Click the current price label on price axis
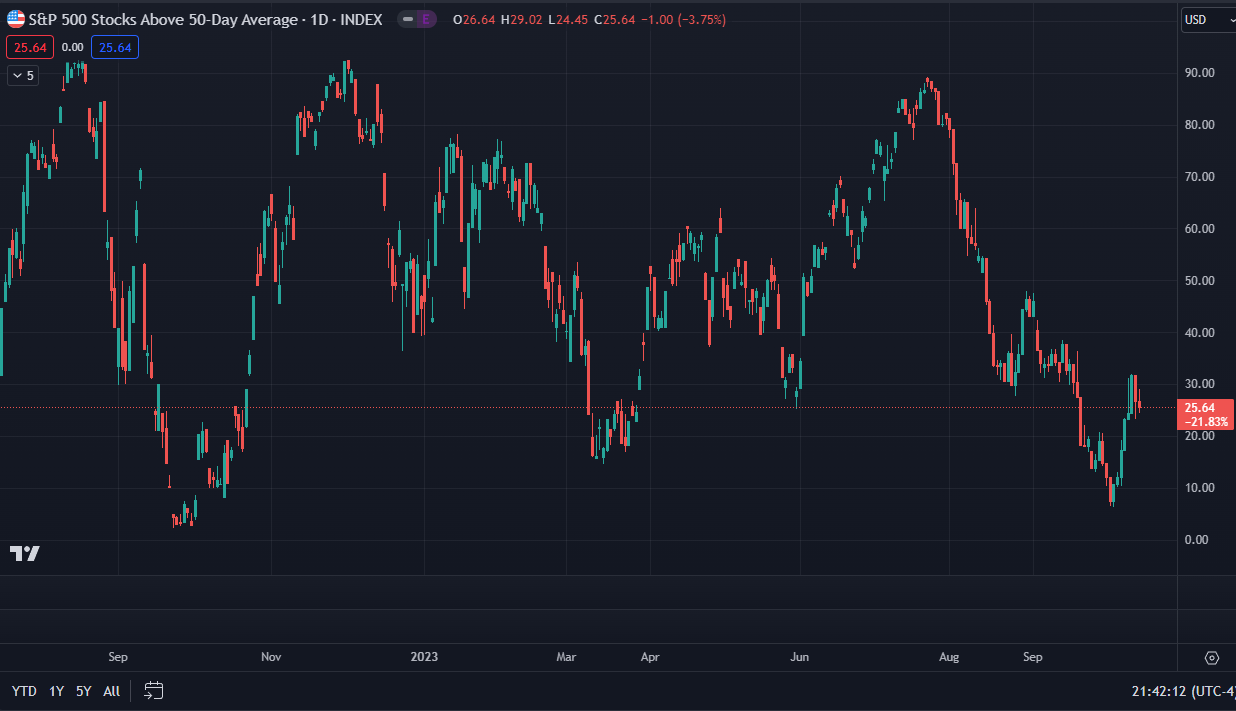1236x711 pixels. pyautogui.click(x=1207, y=414)
